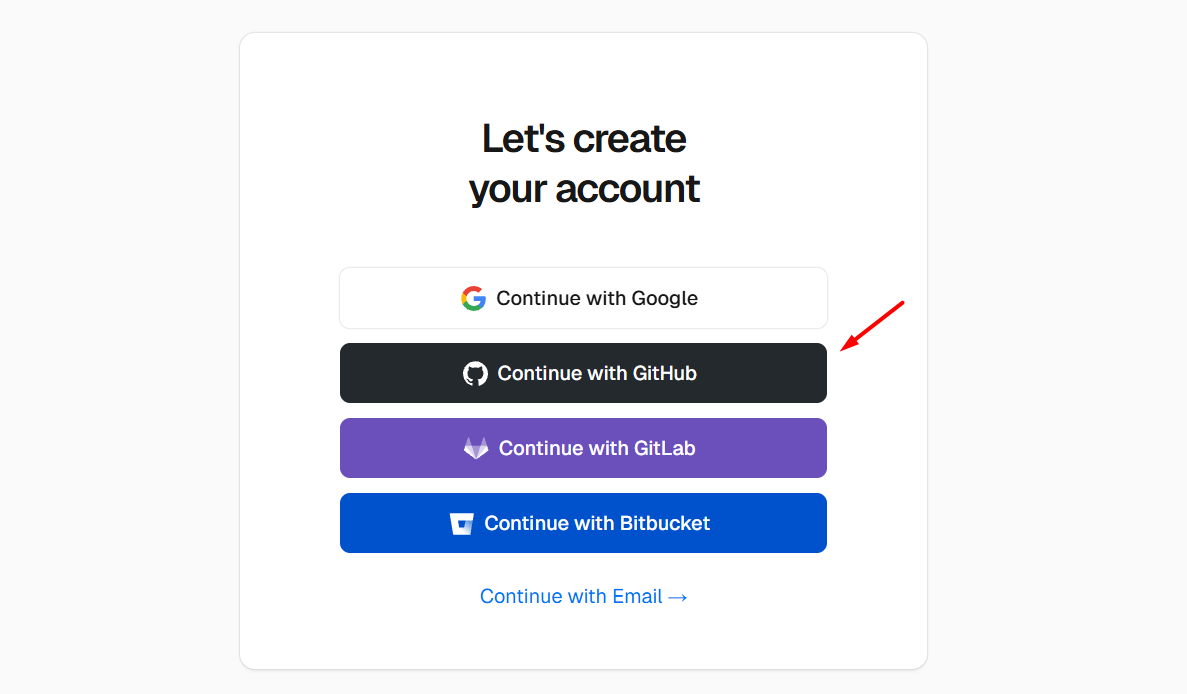Screen dimensions: 1187x694
Task: Sign up using Continue with Google
Action: 583,297
